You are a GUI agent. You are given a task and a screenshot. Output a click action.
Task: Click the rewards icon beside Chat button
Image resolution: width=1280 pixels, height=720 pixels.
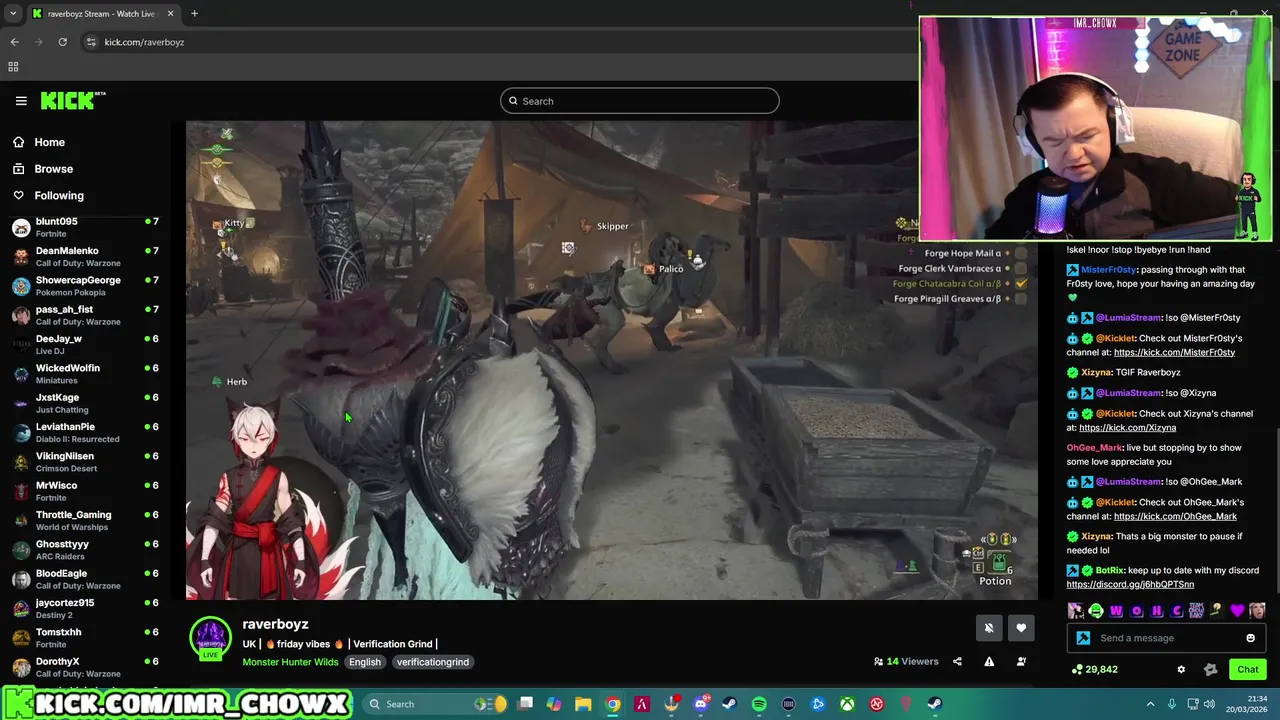pyautogui.click(x=1210, y=669)
